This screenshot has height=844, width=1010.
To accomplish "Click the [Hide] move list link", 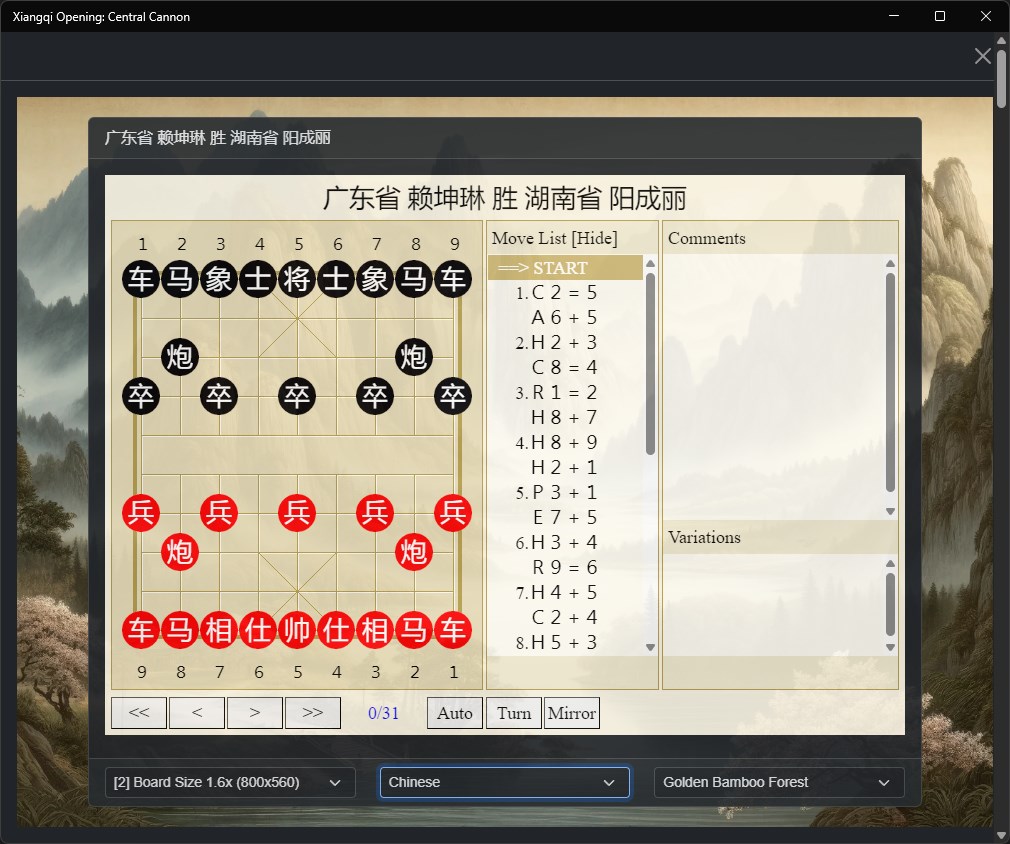I will pos(595,238).
